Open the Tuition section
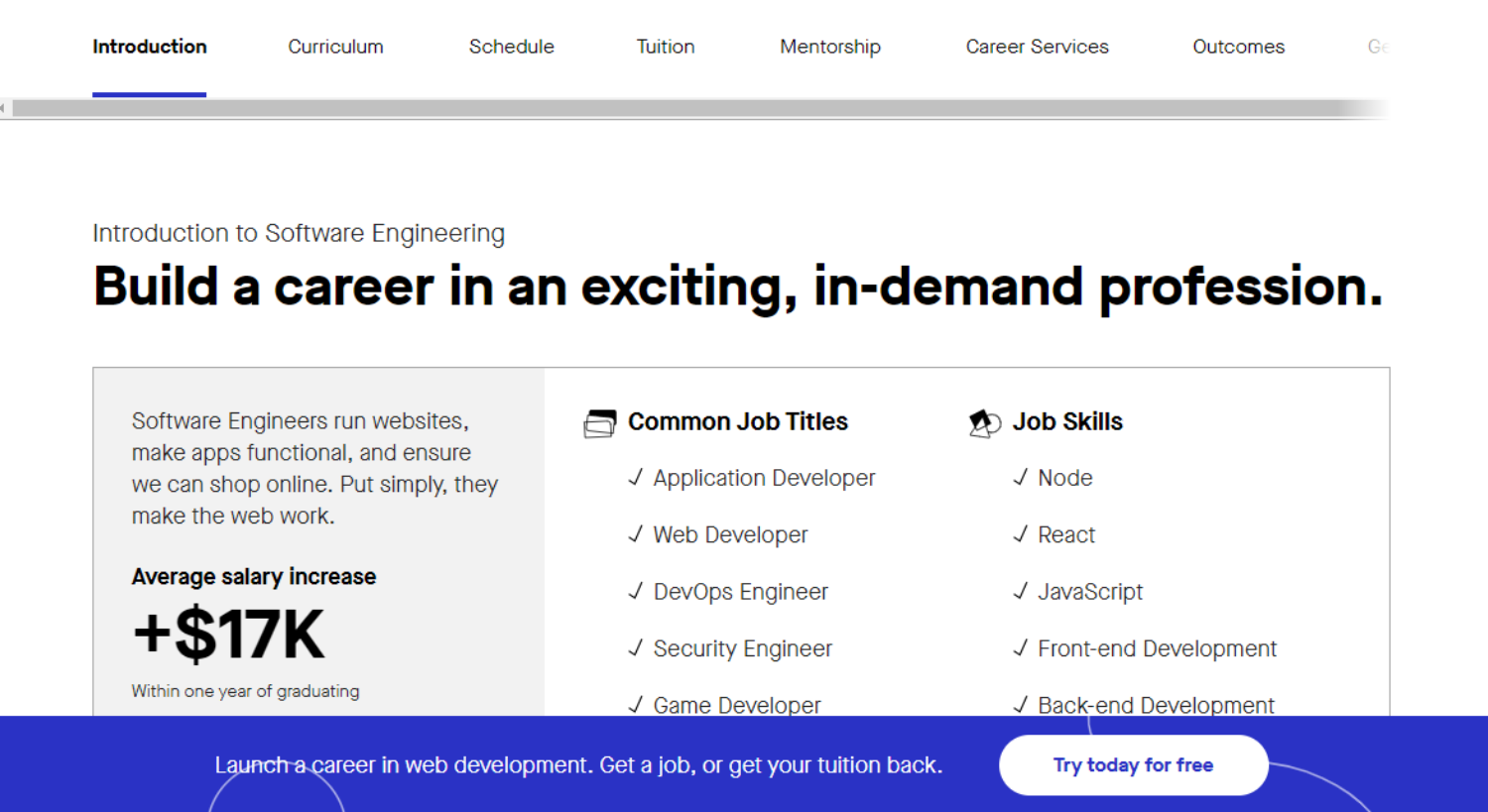 (665, 47)
